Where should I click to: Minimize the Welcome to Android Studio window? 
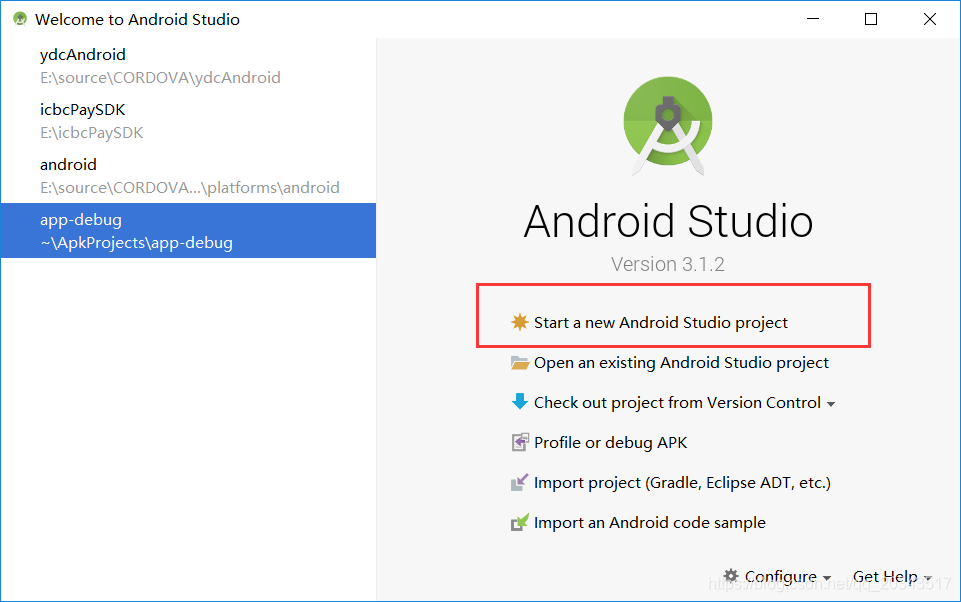[813, 19]
